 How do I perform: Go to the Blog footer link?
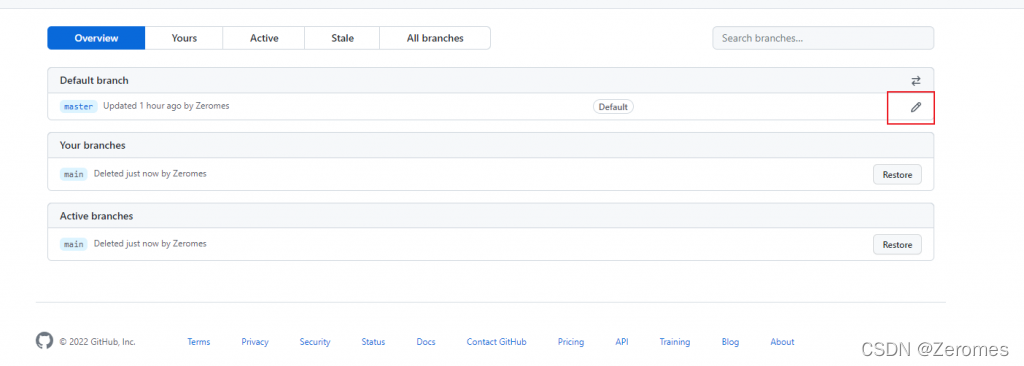pos(730,342)
